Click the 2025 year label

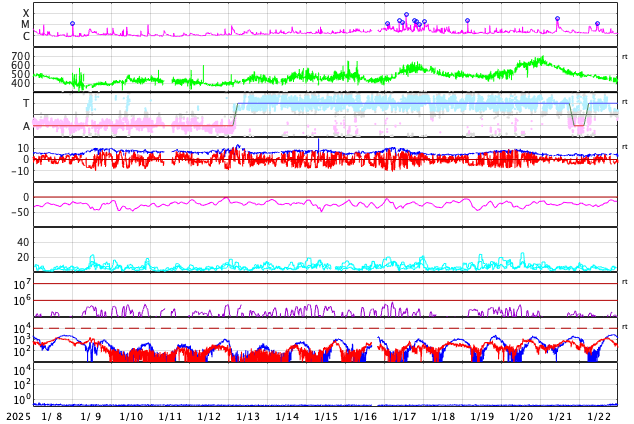tap(19, 416)
